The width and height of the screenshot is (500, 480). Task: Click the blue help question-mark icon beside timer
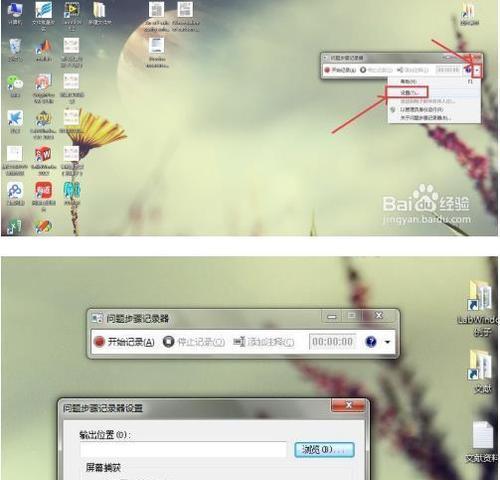371,342
